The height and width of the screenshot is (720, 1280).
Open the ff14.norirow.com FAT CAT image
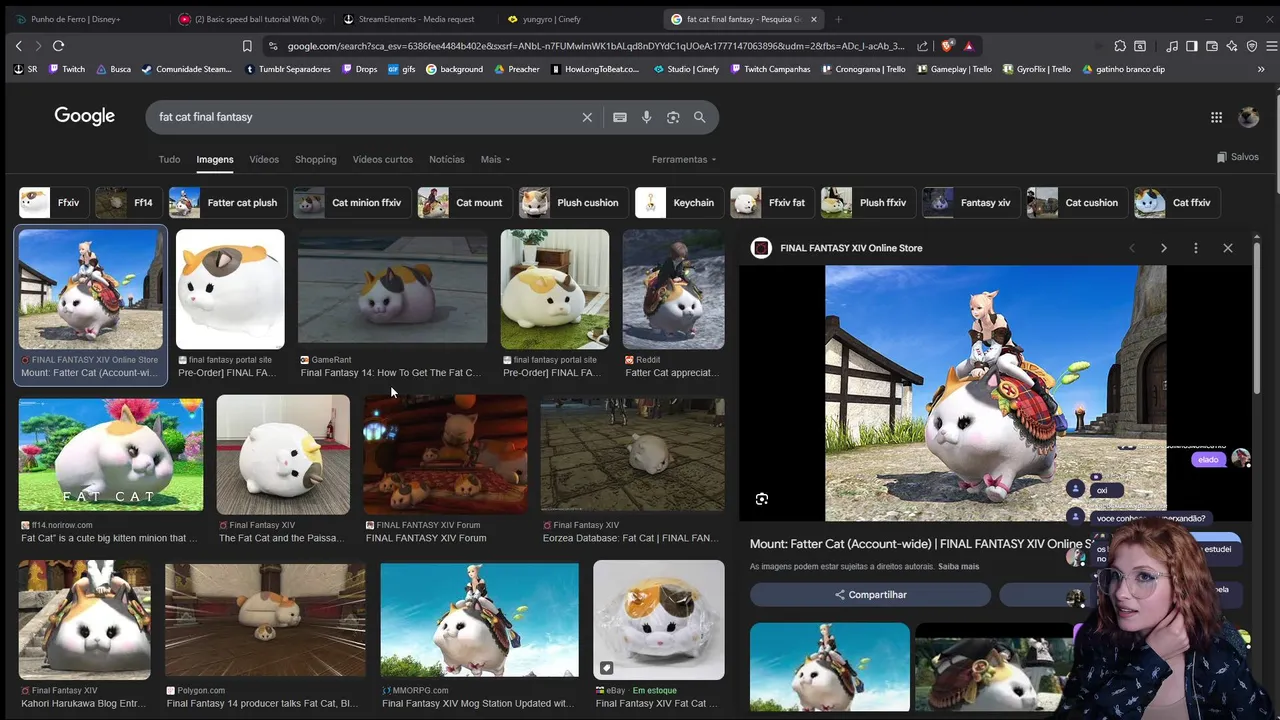tap(110, 455)
